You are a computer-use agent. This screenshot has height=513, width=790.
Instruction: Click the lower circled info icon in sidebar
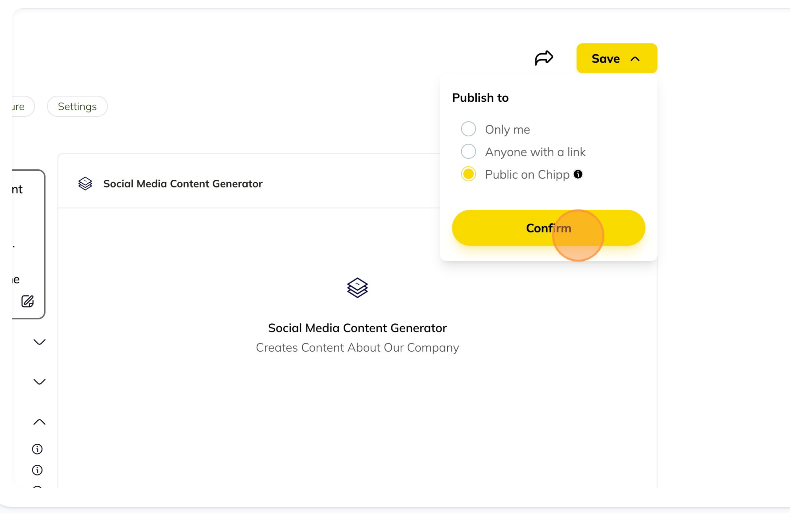37,470
